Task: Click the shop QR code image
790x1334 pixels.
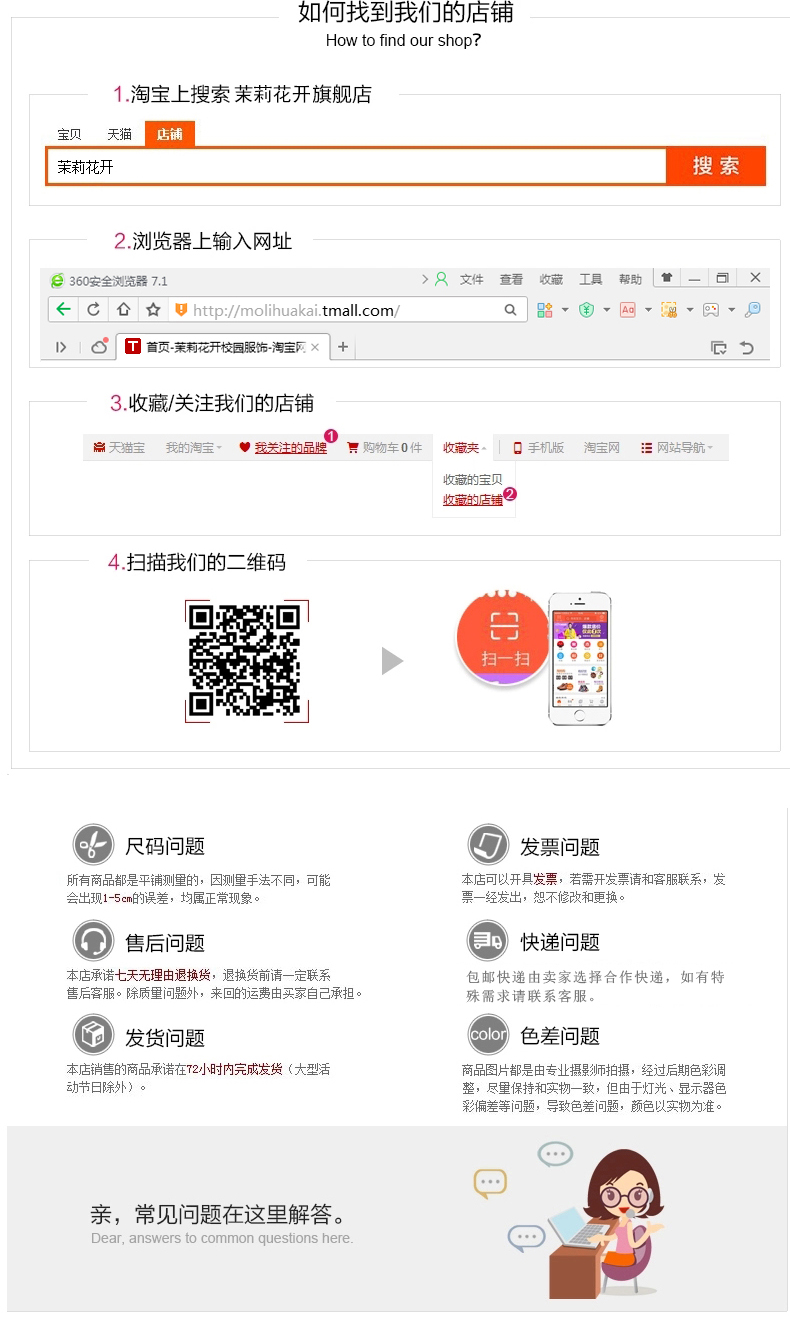Action: 246,660
